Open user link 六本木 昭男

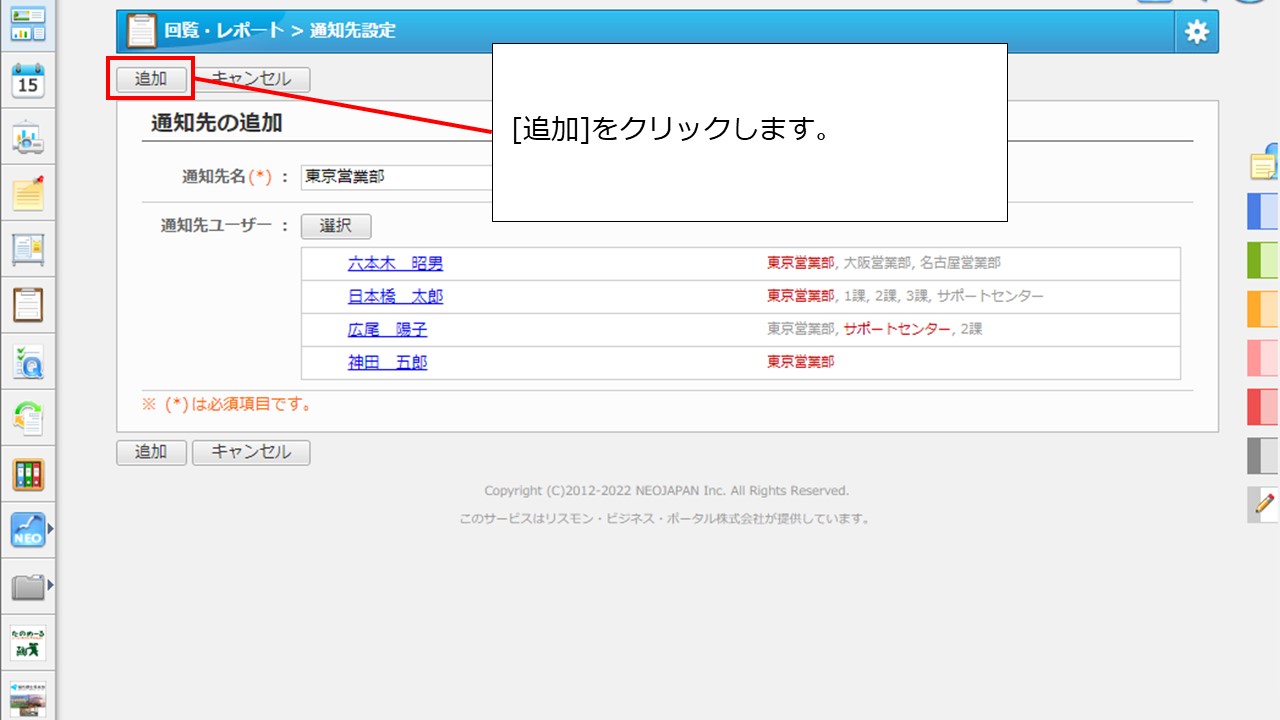point(395,264)
